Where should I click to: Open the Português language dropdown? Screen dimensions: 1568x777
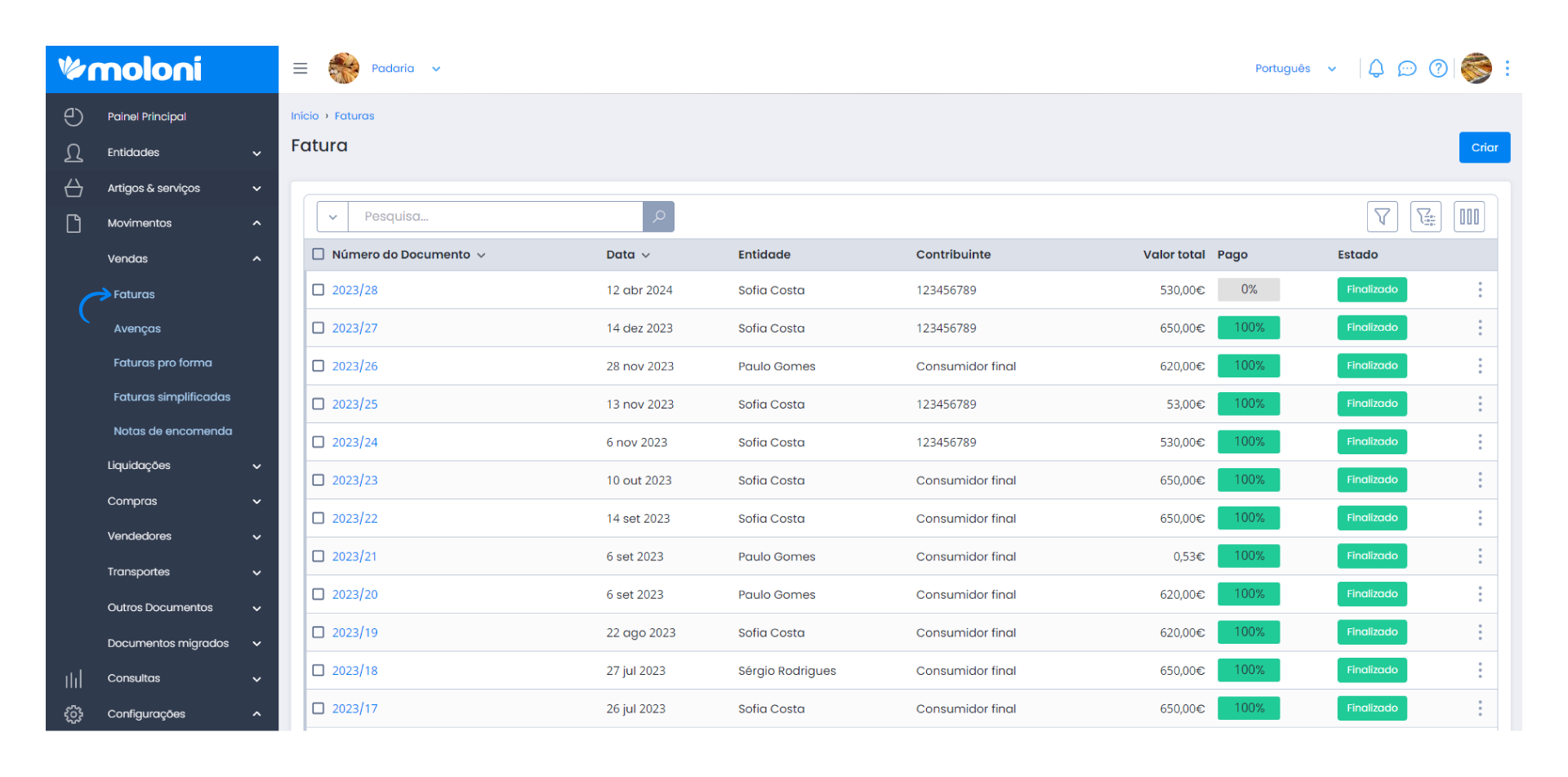pos(1295,69)
